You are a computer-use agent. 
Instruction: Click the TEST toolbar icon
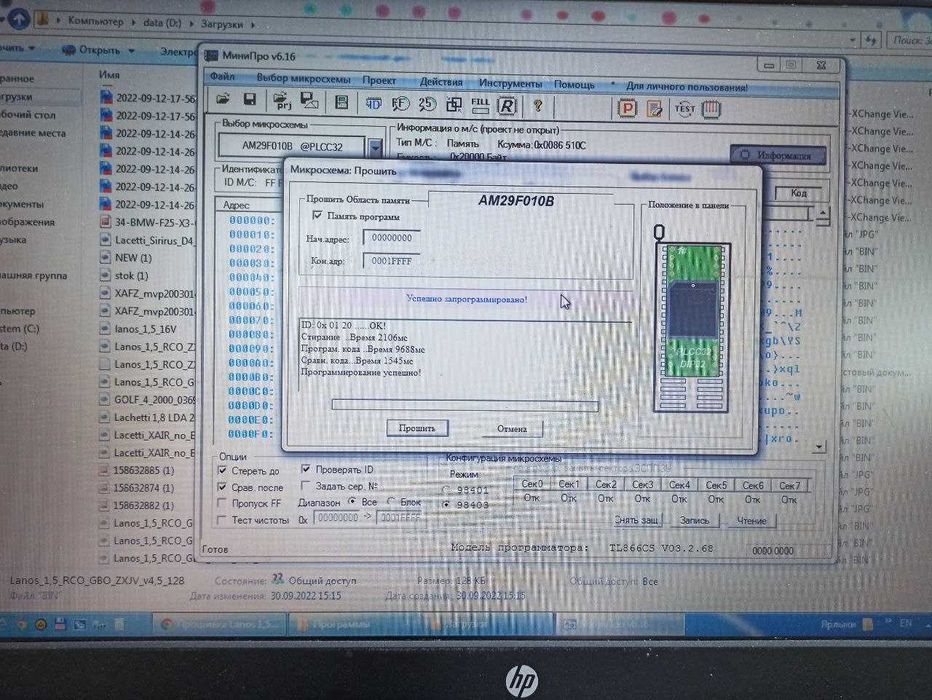click(x=684, y=109)
